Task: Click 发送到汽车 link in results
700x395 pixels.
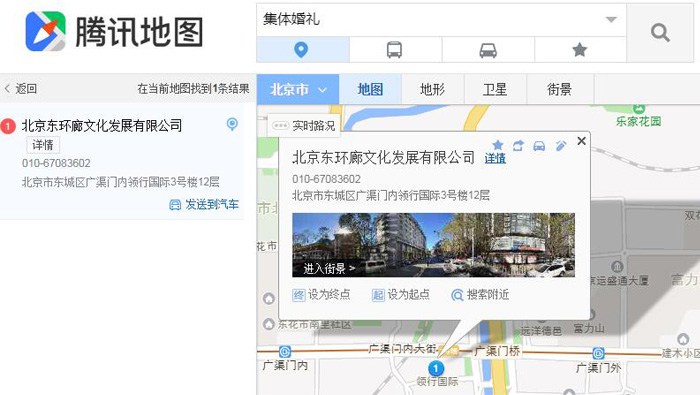Action: pyautogui.click(x=204, y=204)
